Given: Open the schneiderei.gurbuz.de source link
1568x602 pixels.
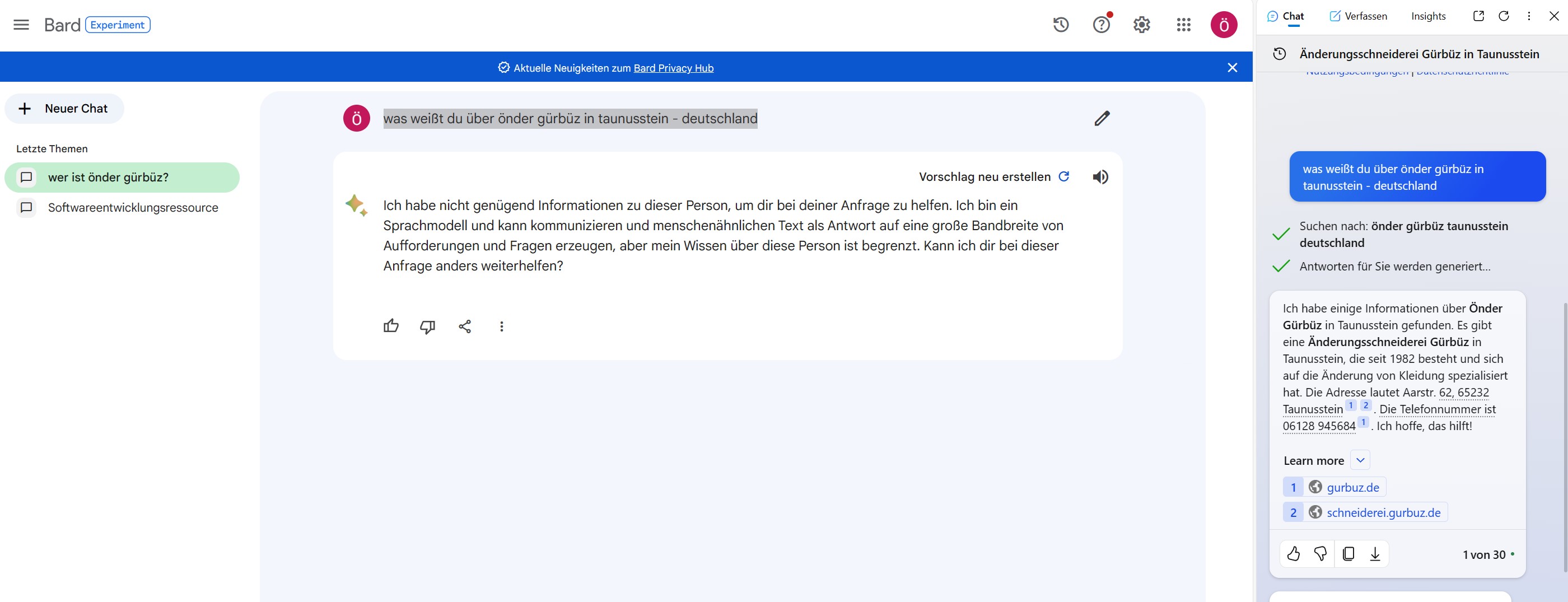Looking at the screenshot, I should click(1365, 512).
